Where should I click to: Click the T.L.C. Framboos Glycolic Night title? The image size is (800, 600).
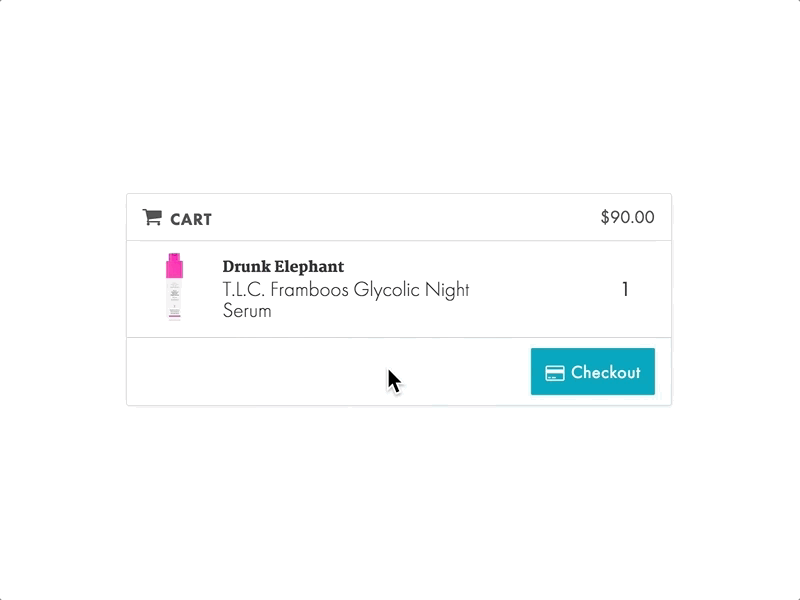click(345, 290)
